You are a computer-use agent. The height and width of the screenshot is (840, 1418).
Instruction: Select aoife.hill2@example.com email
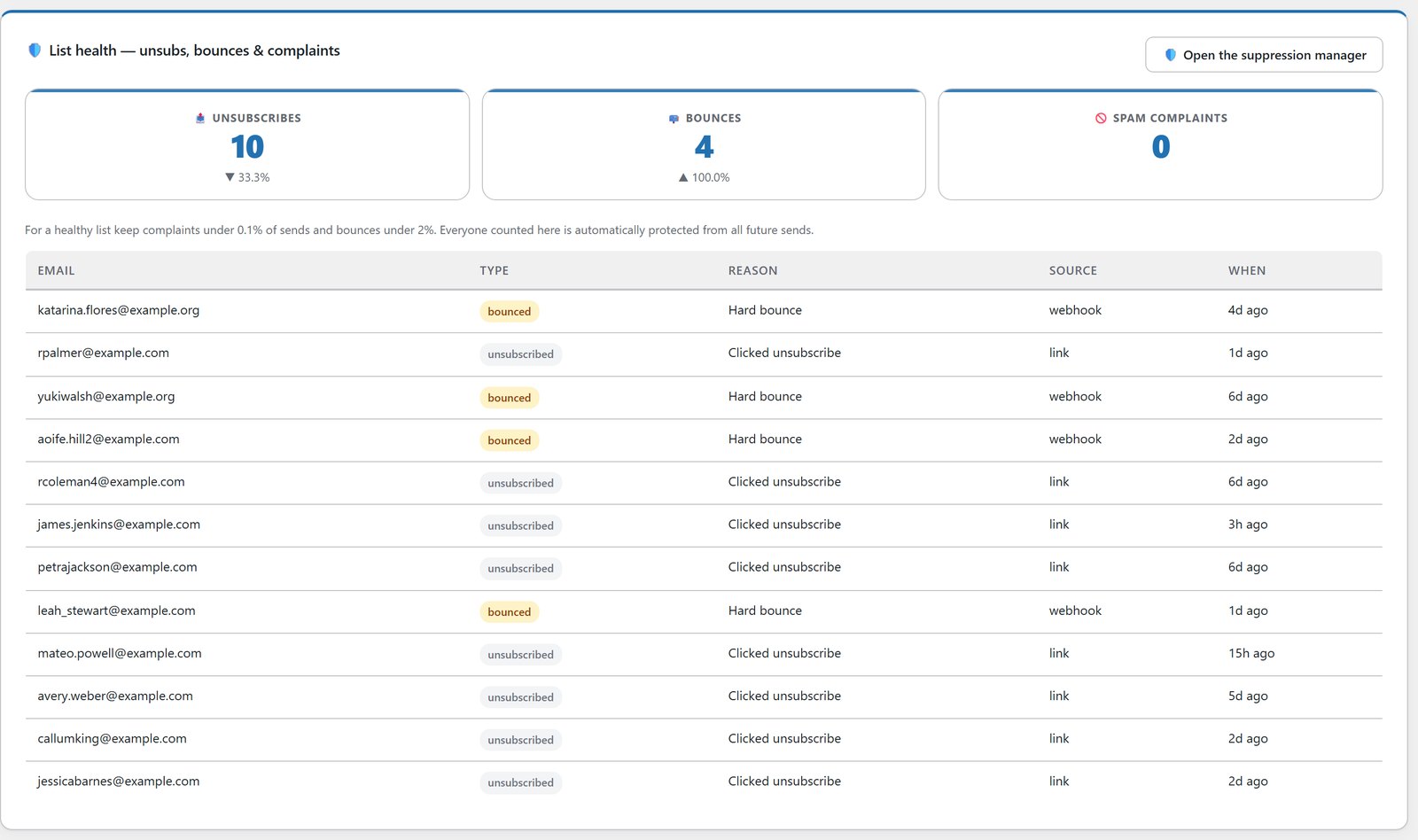(108, 439)
